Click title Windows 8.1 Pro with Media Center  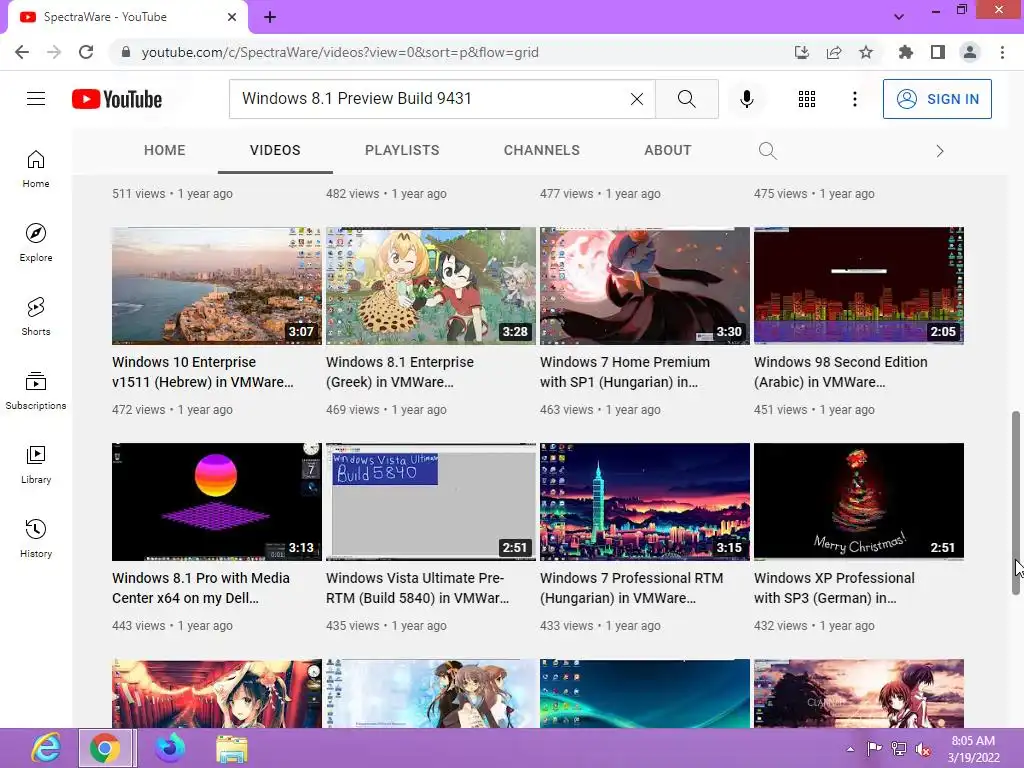[200, 588]
